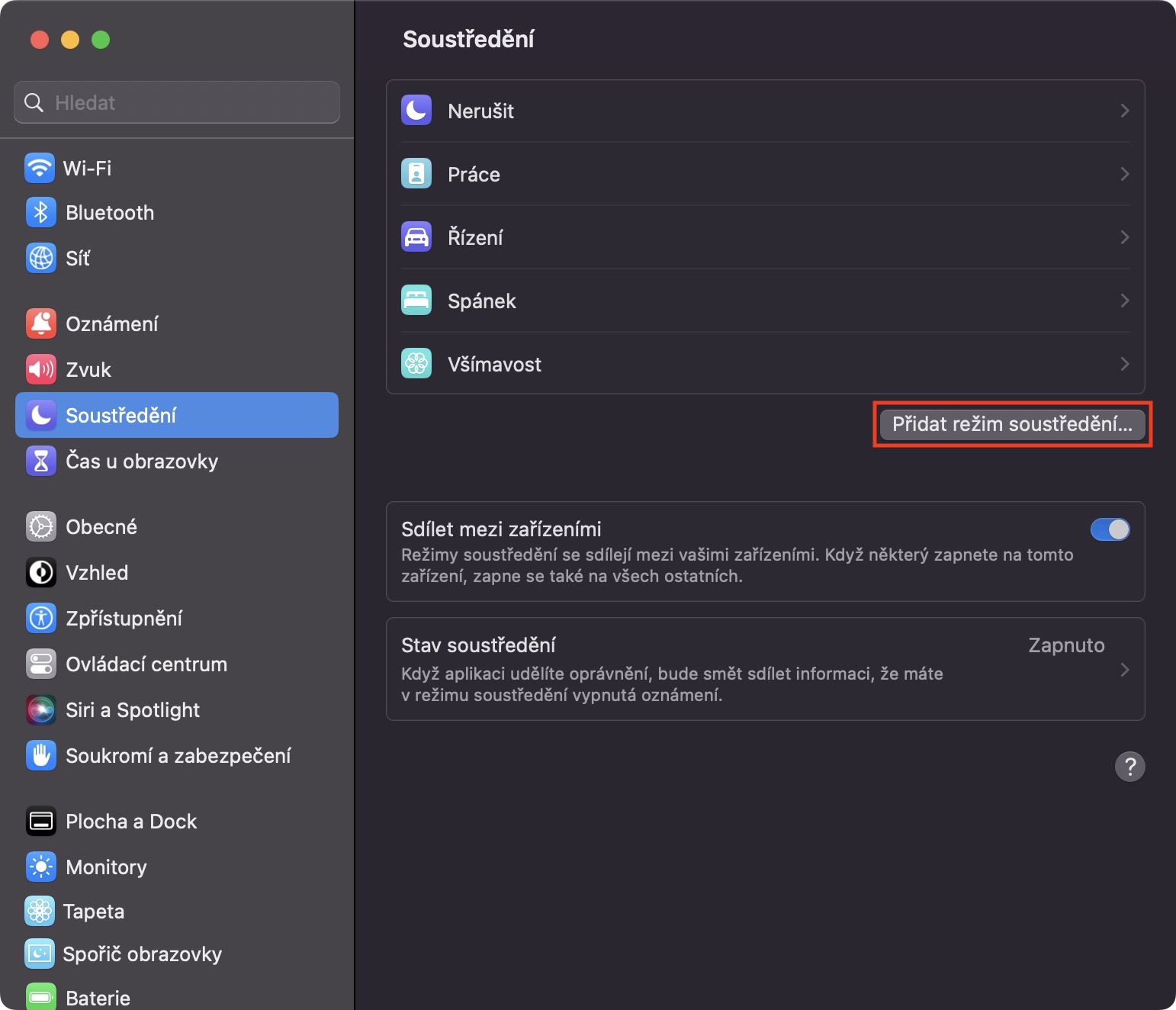Screen dimensions: 1176x1010
Task: Open Bluetooth settings icon
Action: coord(40,213)
